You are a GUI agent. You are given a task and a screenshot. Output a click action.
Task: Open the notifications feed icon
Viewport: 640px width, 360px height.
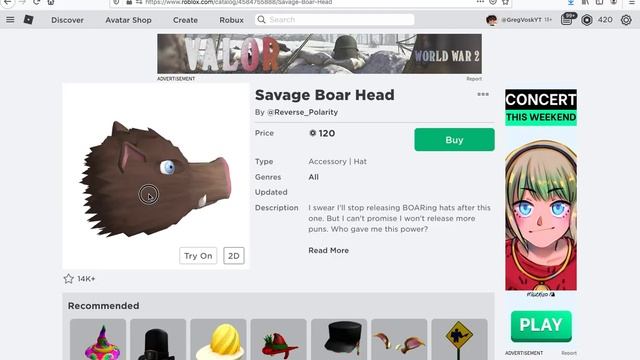567,20
